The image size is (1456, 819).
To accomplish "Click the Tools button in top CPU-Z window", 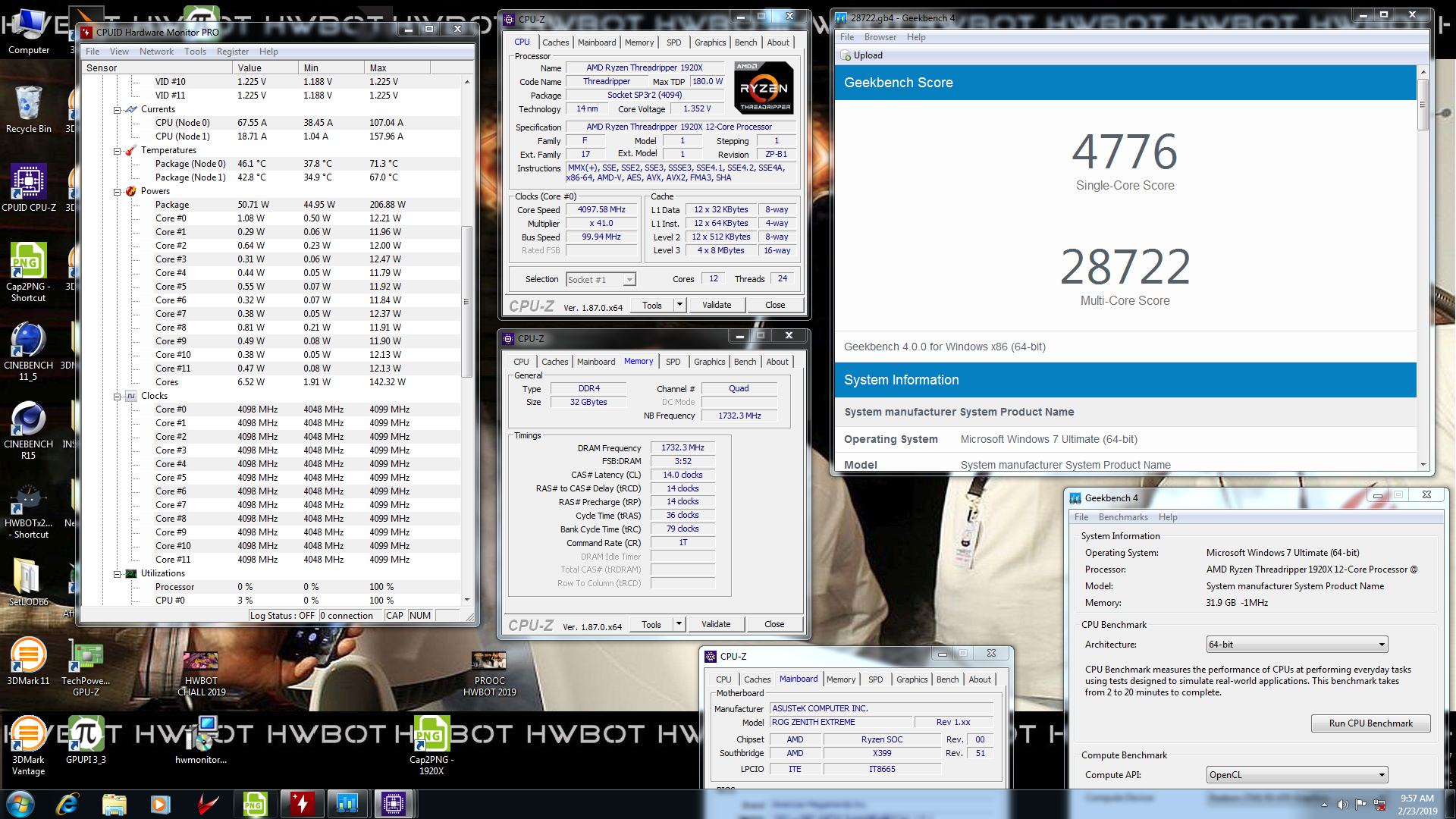I will point(652,305).
